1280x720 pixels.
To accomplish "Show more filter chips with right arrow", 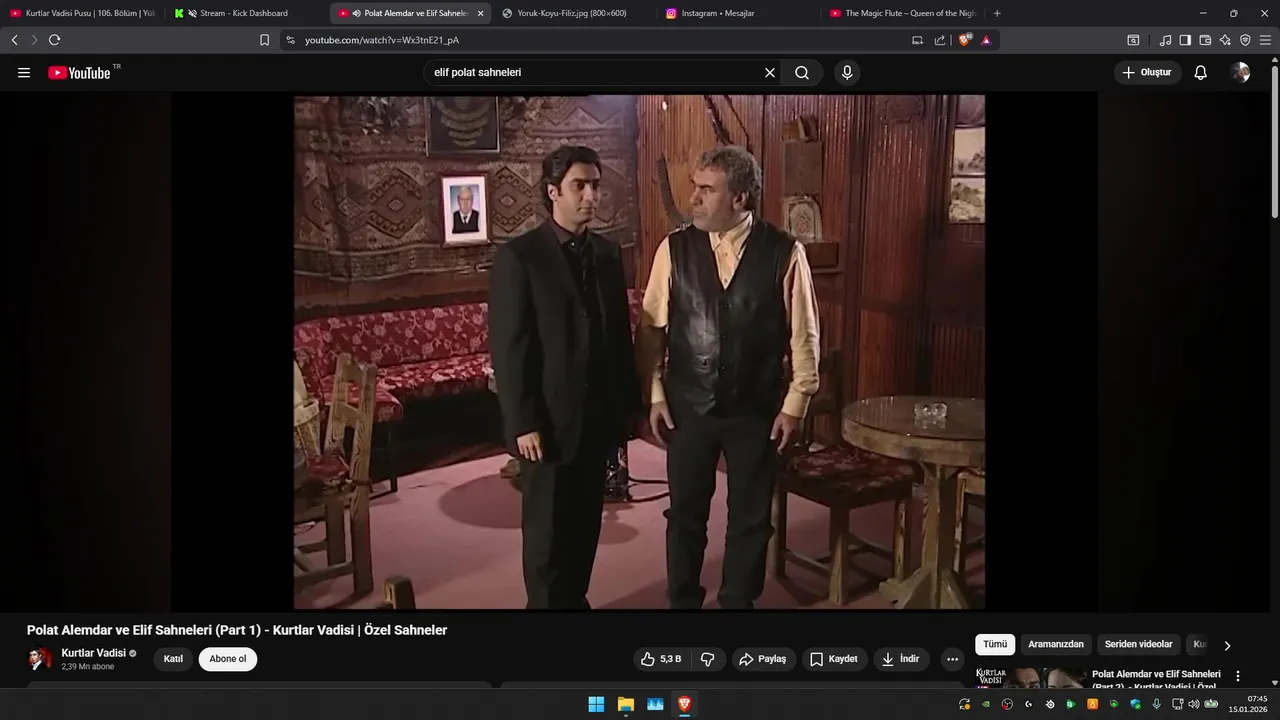I will (x=1227, y=645).
